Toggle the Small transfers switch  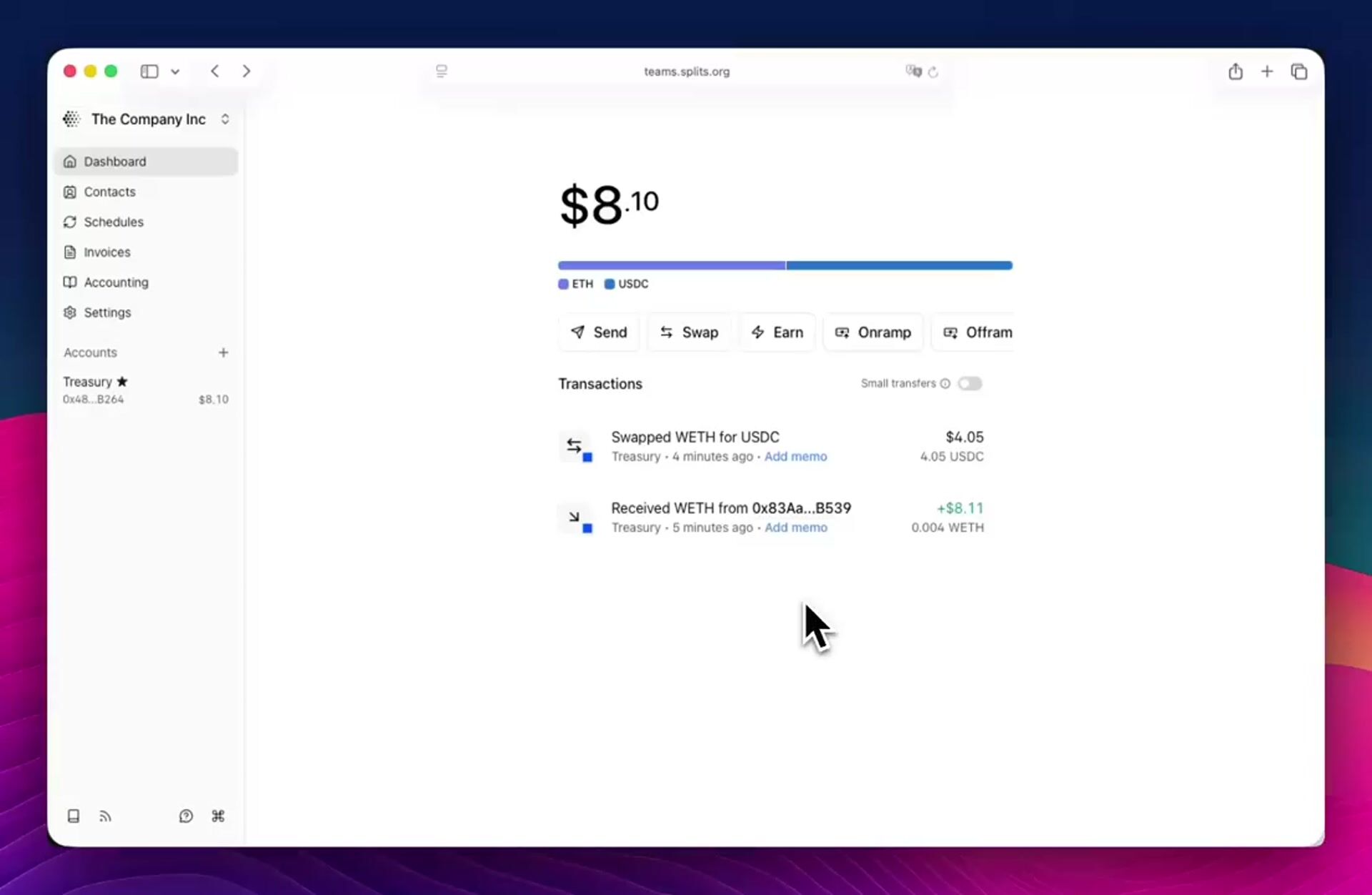[x=970, y=383]
